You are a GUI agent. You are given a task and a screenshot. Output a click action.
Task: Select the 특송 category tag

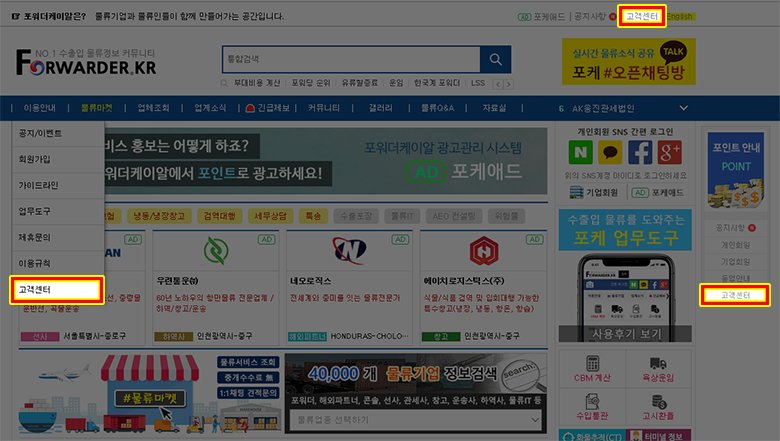coord(313,216)
